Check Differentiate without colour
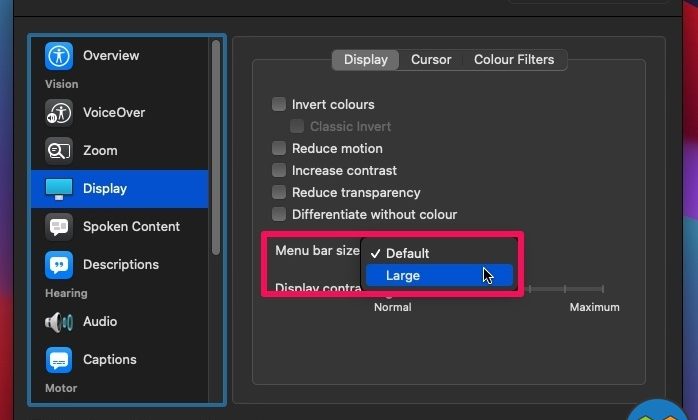This screenshot has height=420, width=698. tap(279, 214)
